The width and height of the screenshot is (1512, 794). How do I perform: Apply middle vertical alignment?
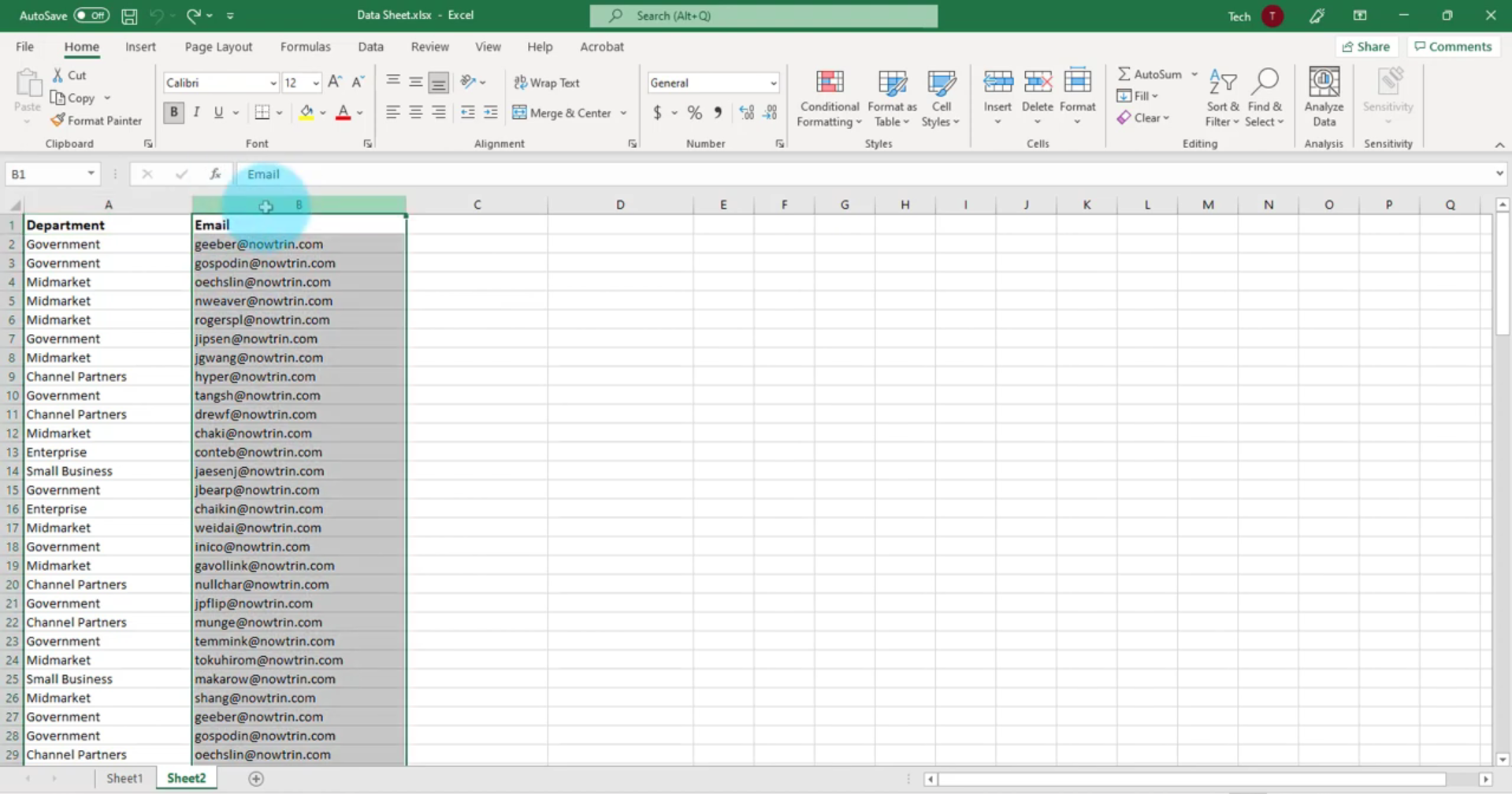click(415, 81)
